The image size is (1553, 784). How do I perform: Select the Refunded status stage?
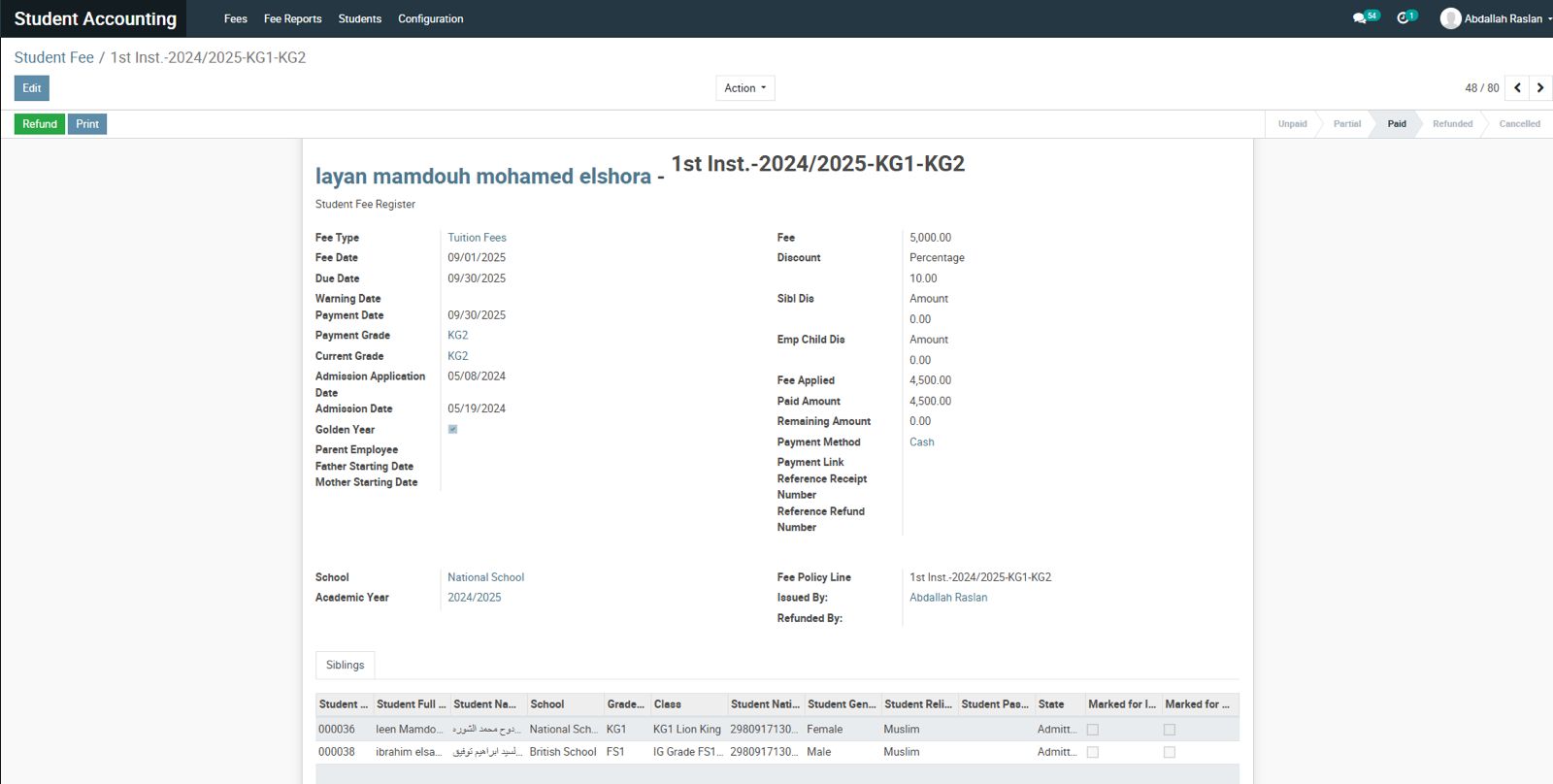click(x=1452, y=124)
